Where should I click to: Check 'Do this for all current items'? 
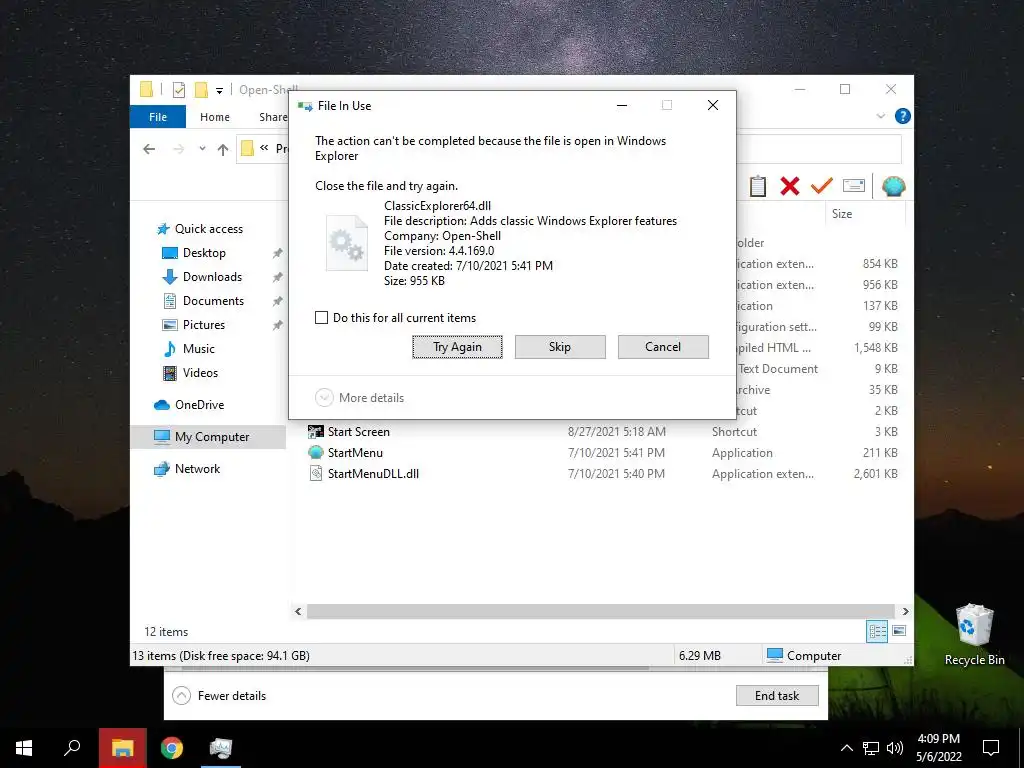coord(321,318)
